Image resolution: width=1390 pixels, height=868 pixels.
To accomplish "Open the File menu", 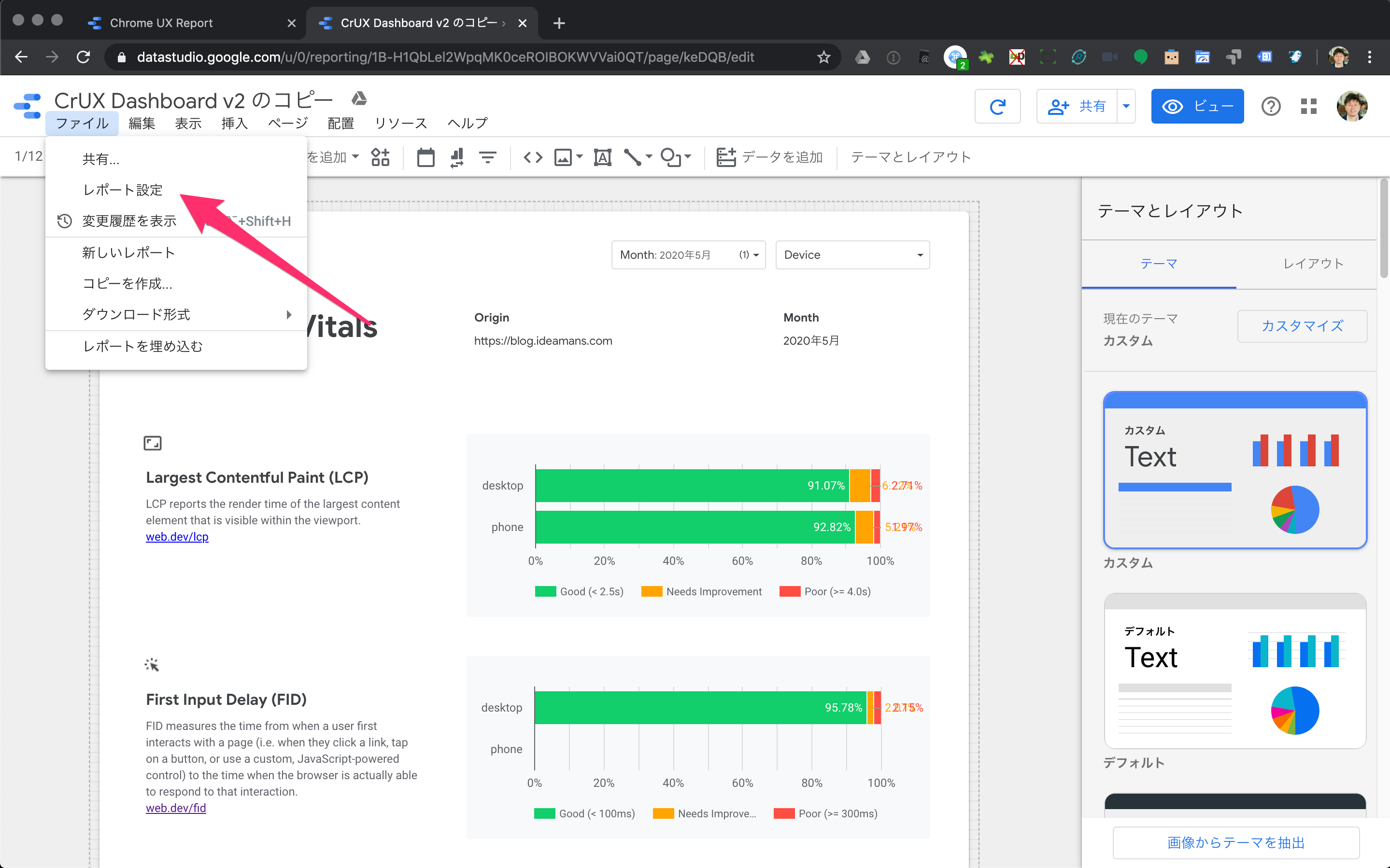I will [82, 124].
